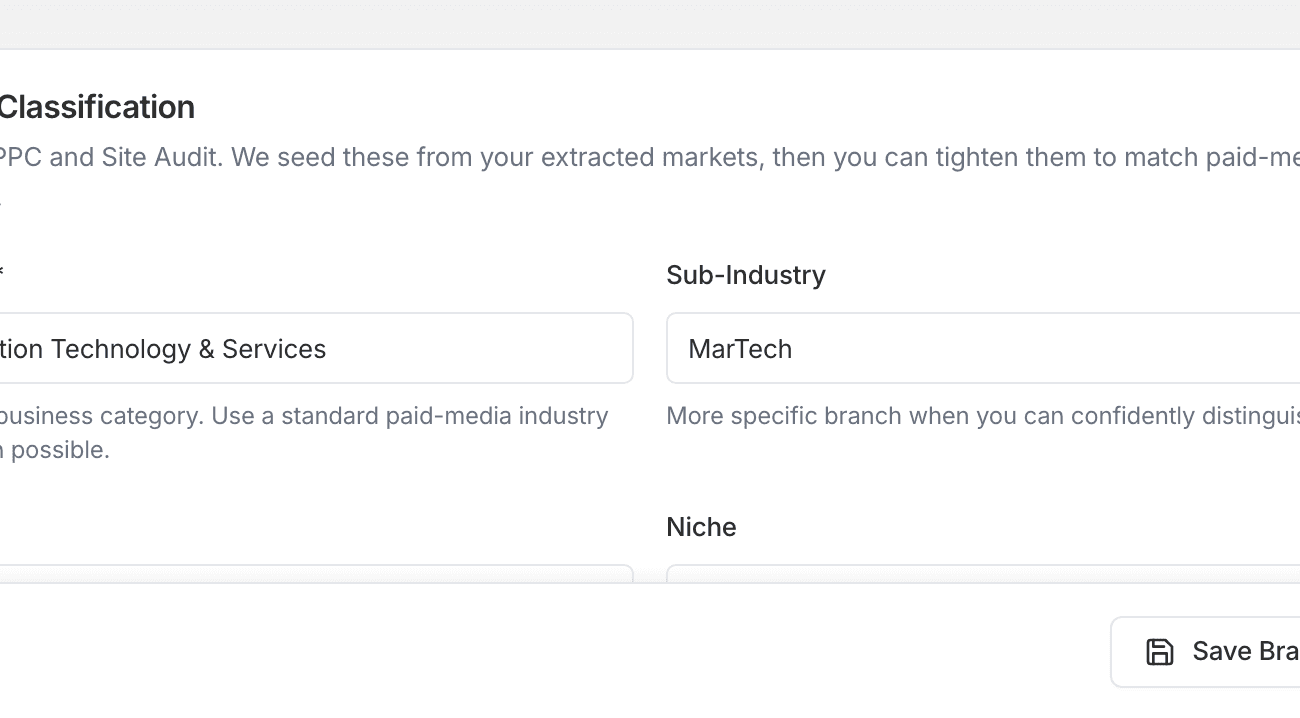
Task: Click the Classification section heading
Action: pyautogui.click(x=97, y=106)
